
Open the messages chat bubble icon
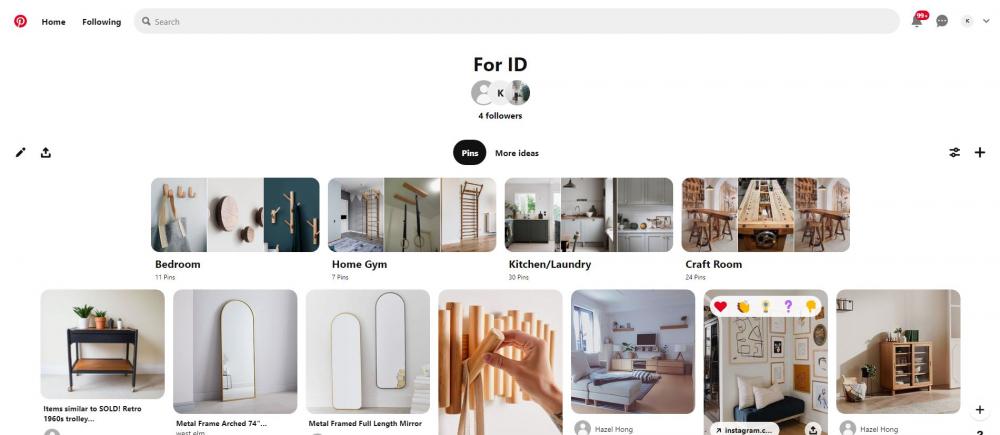click(x=942, y=21)
